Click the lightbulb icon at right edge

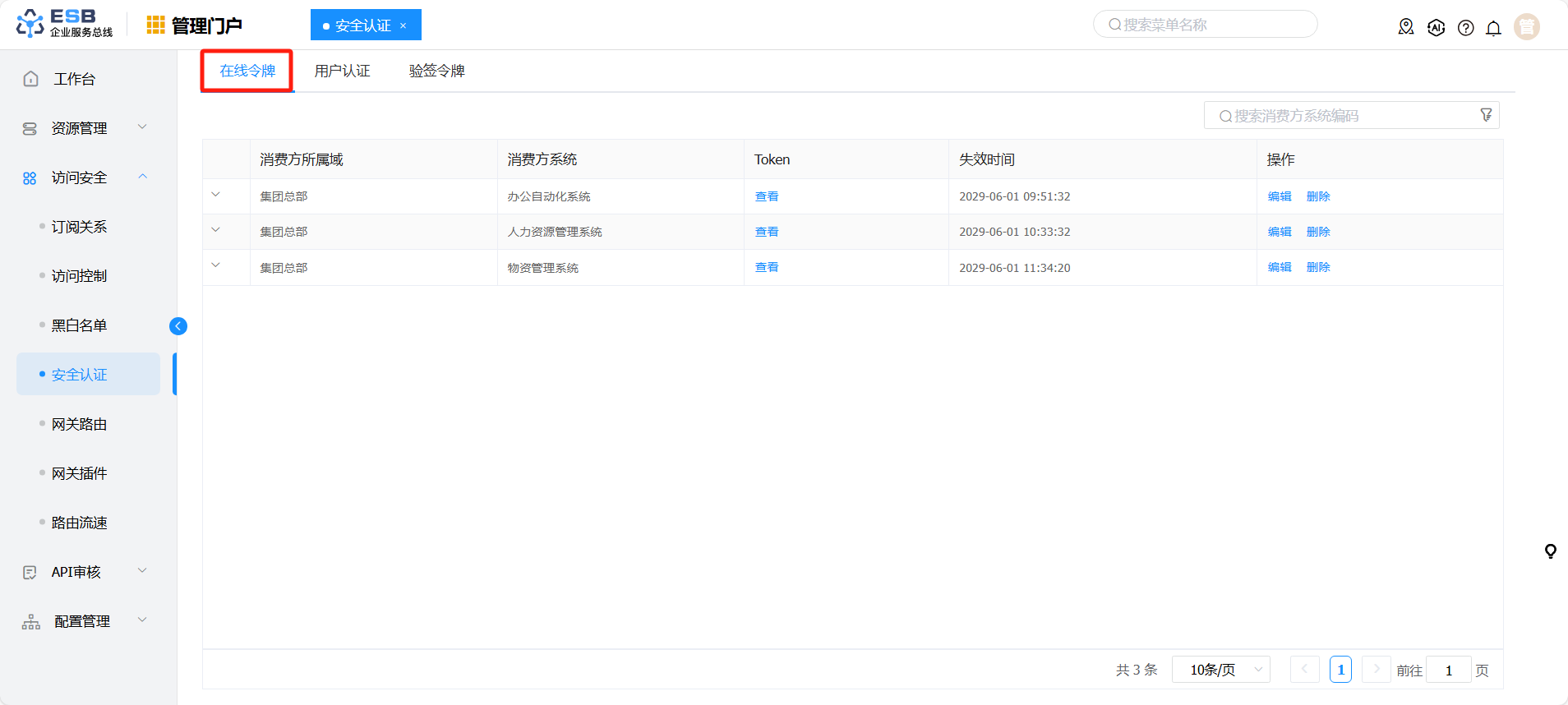(1550, 551)
